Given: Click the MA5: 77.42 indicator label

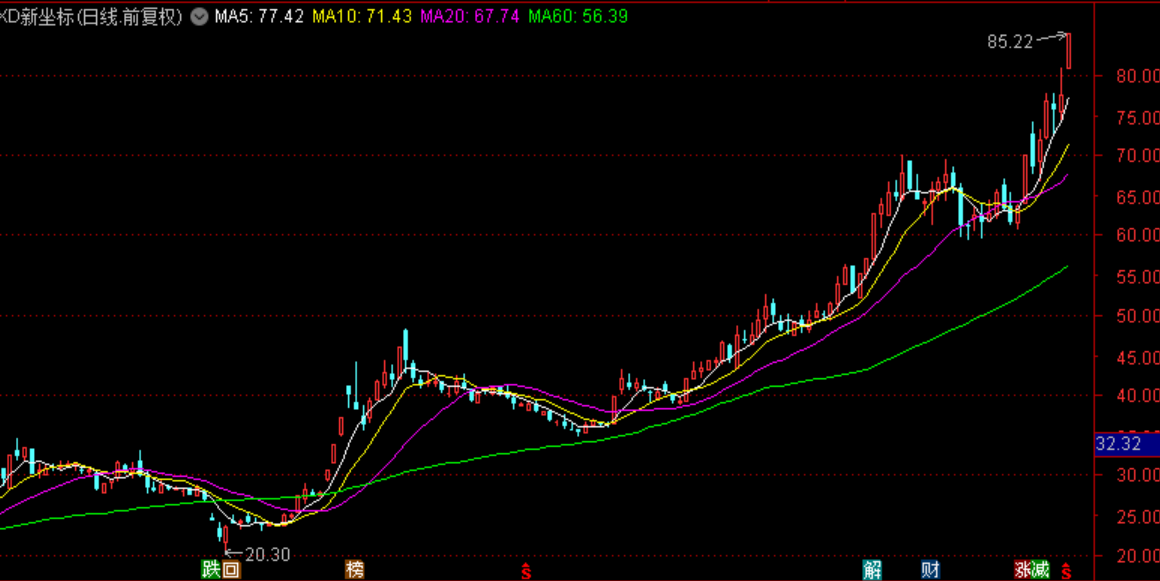Looking at the screenshot, I should 259,17.
